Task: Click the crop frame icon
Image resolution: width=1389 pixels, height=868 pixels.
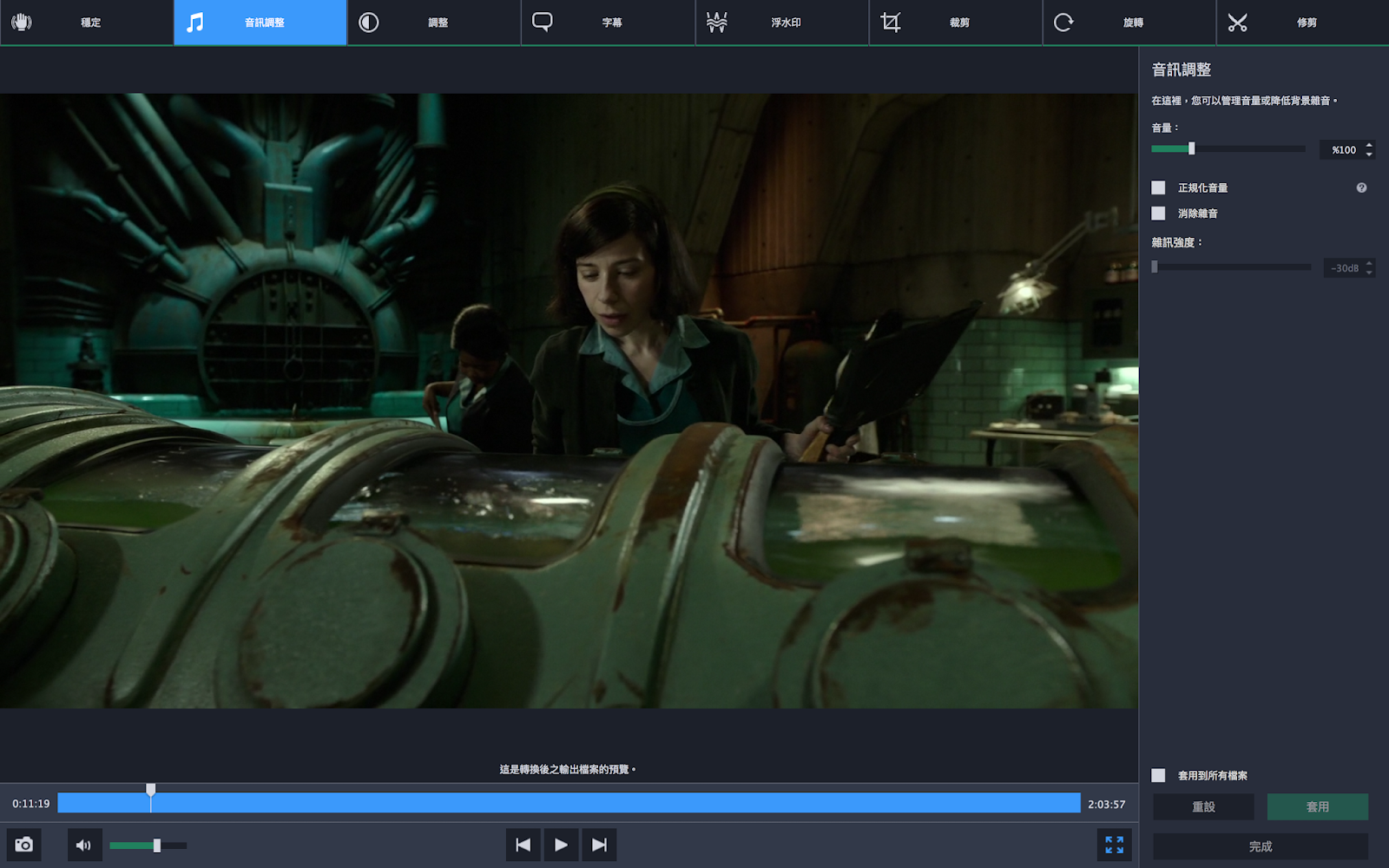Action: pyautogui.click(x=890, y=22)
